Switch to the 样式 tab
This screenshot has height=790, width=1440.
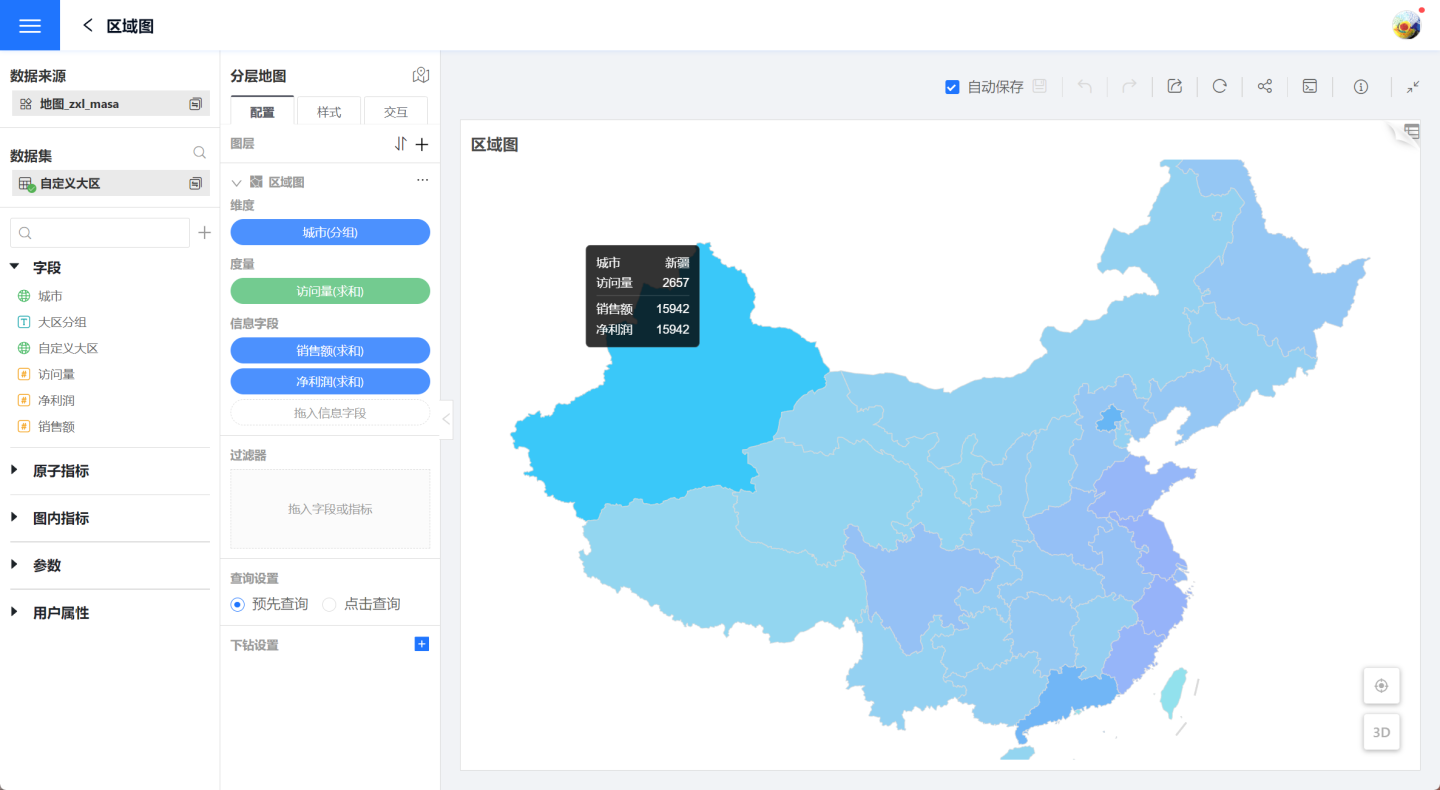[329, 112]
